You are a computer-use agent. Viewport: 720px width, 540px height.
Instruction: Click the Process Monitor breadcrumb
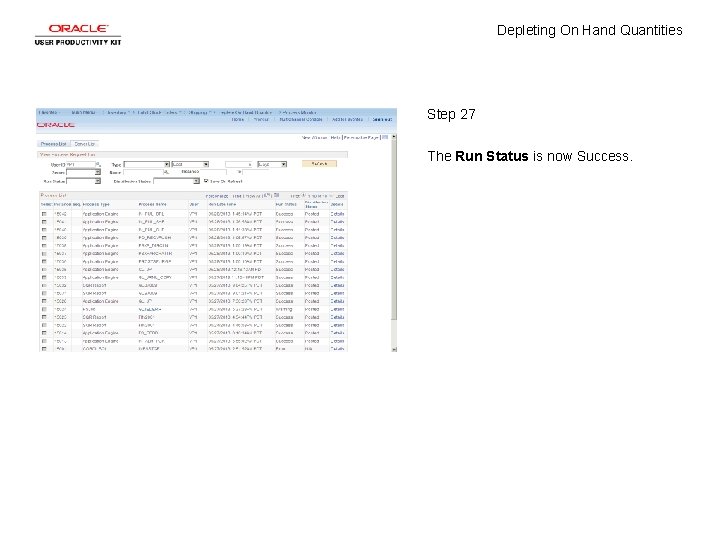299,112
